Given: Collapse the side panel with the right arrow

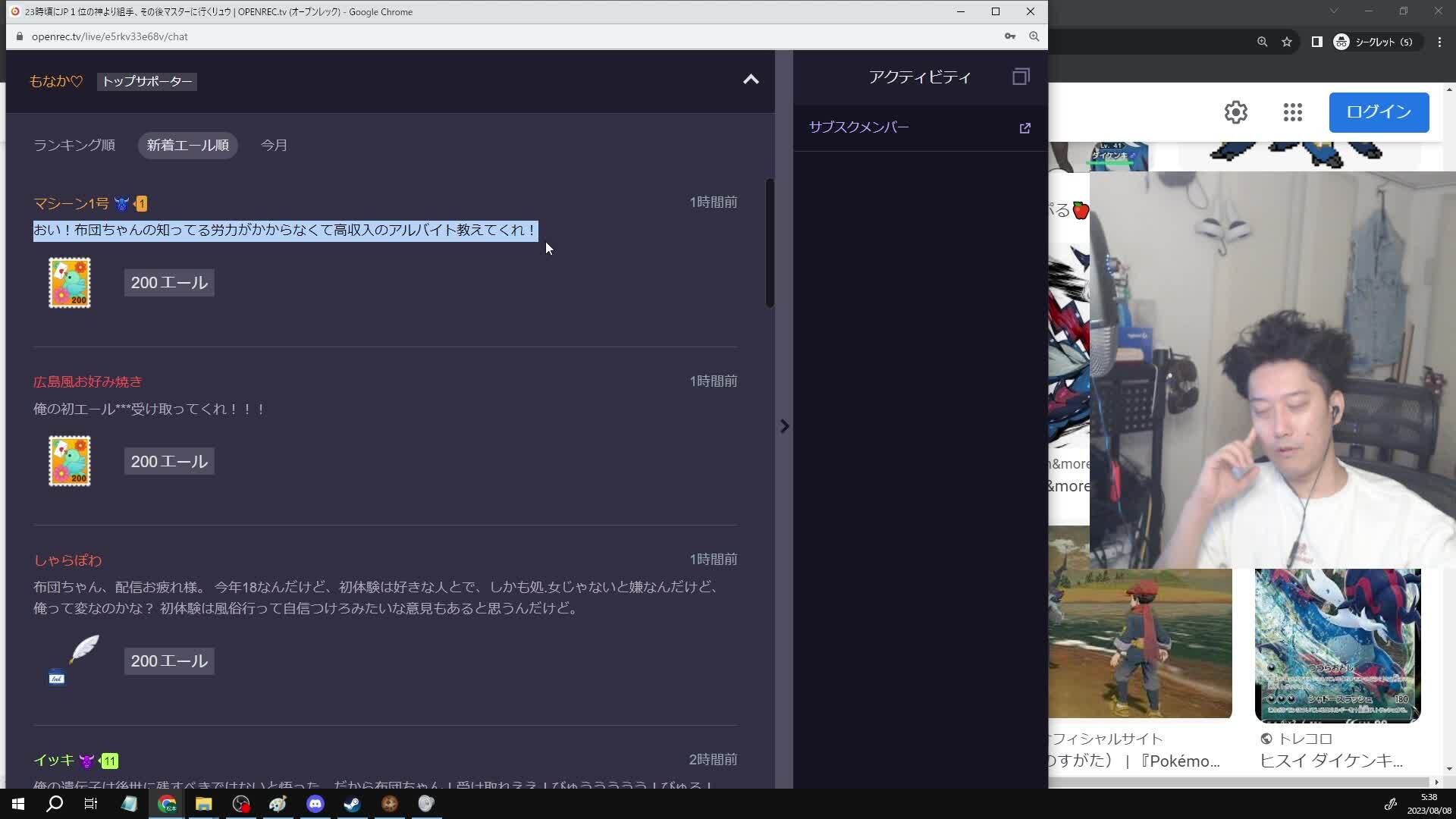Looking at the screenshot, I should [x=785, y=426].
